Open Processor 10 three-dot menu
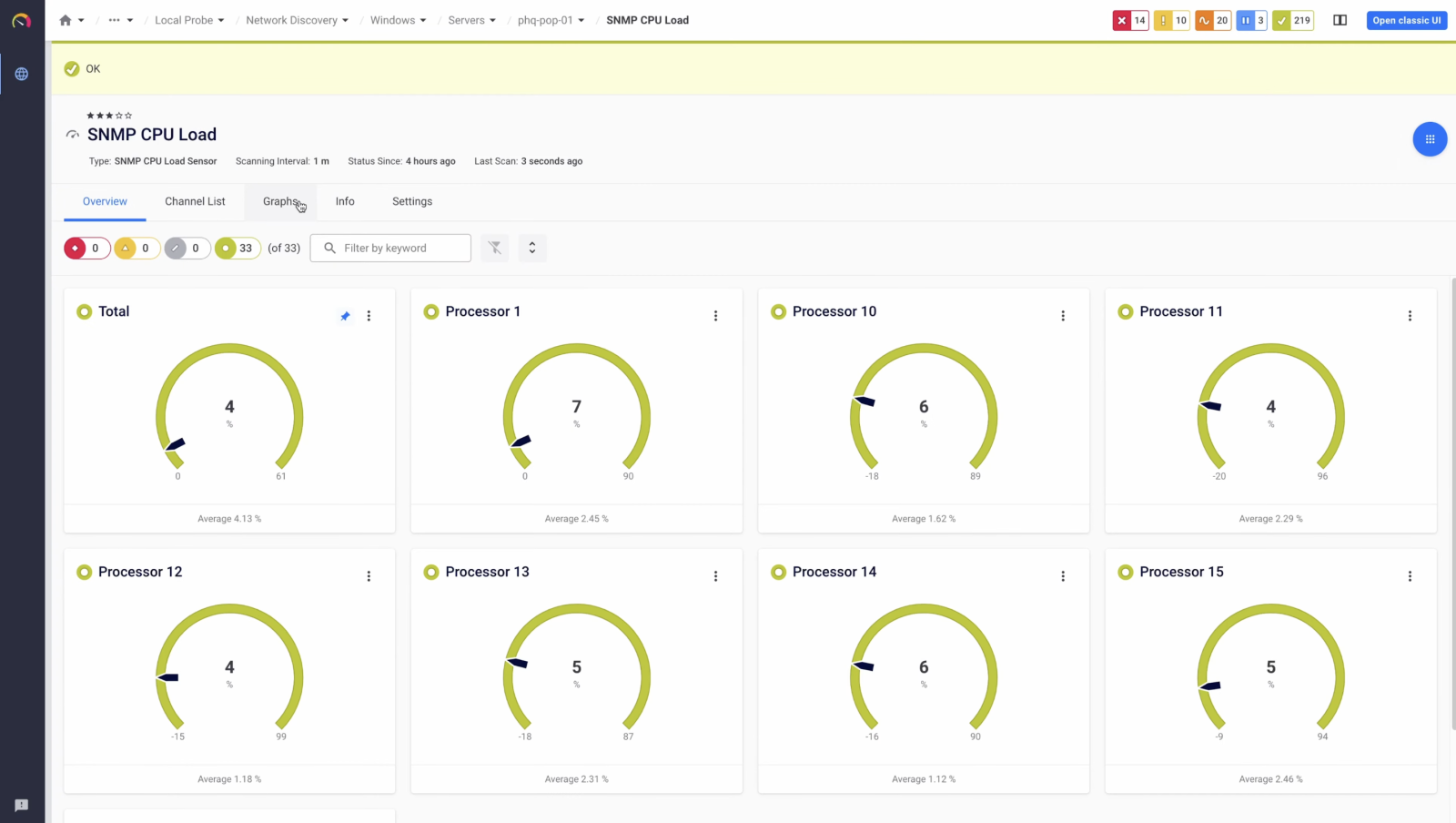 (1063, 316)
